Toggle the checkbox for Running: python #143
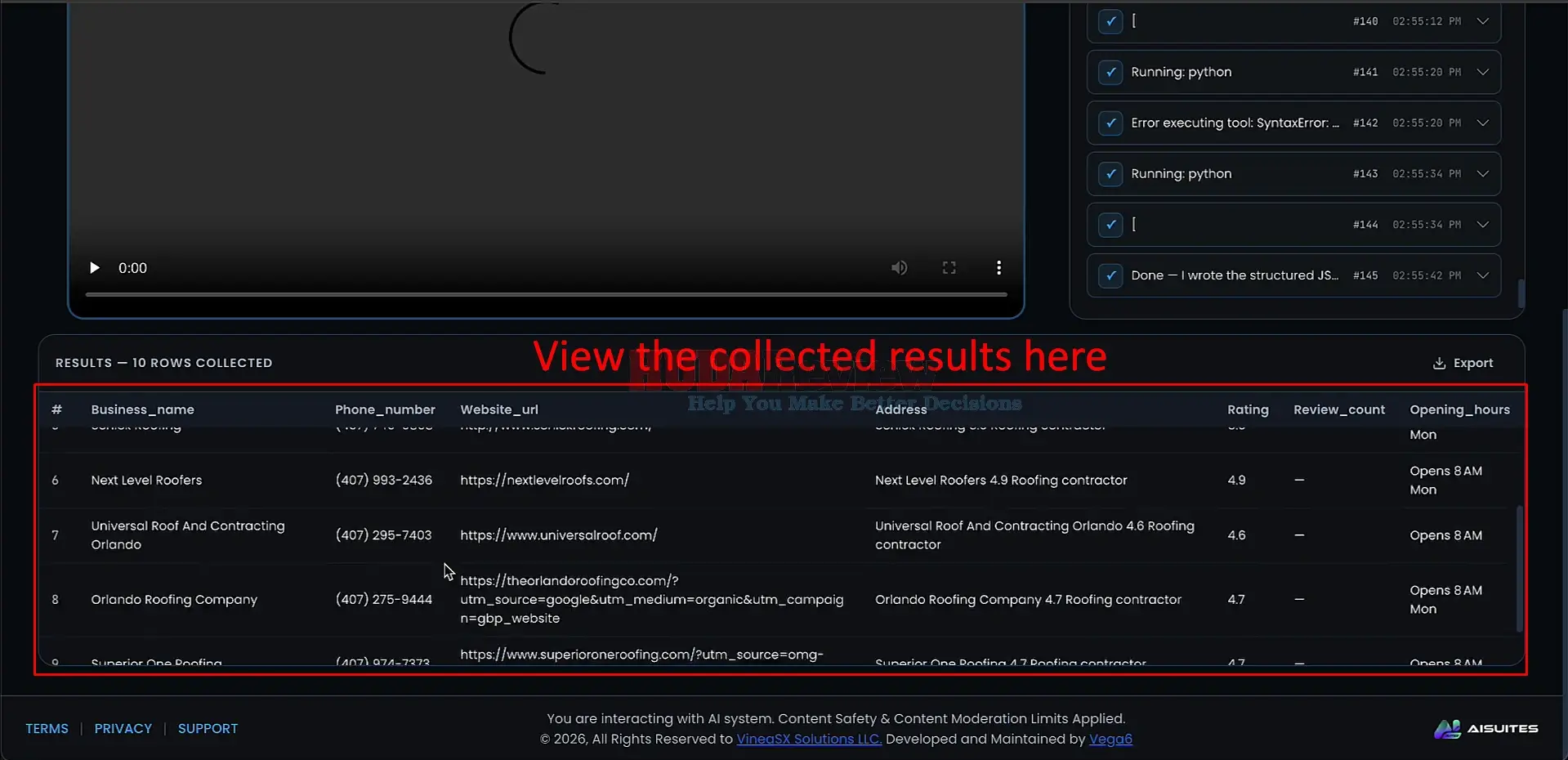 click(x=1110, y=174)
